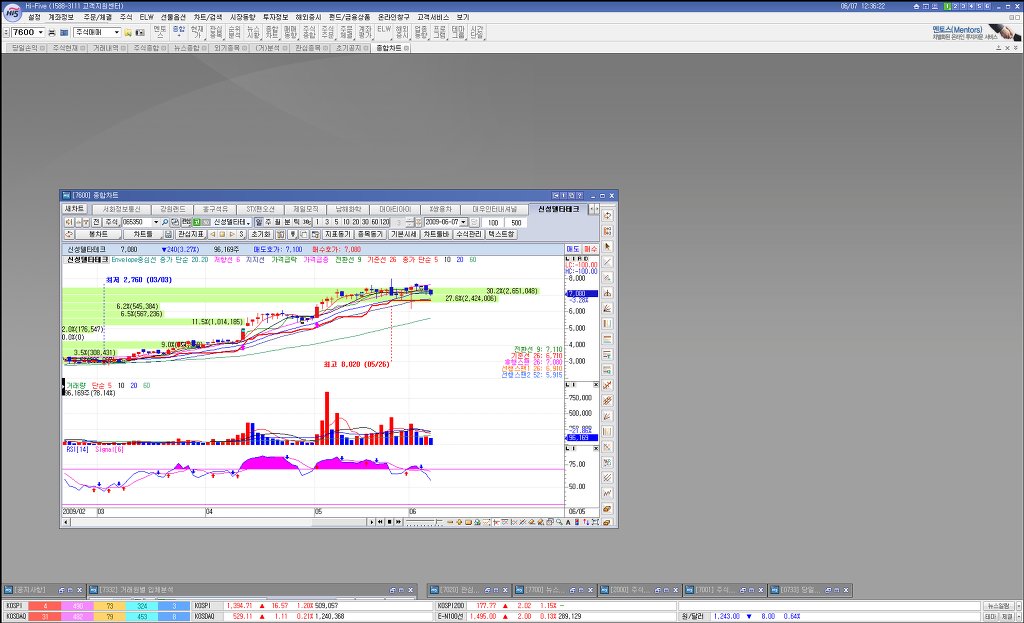
Task: Click the 관심지표 button
Action: click(191, 234)
